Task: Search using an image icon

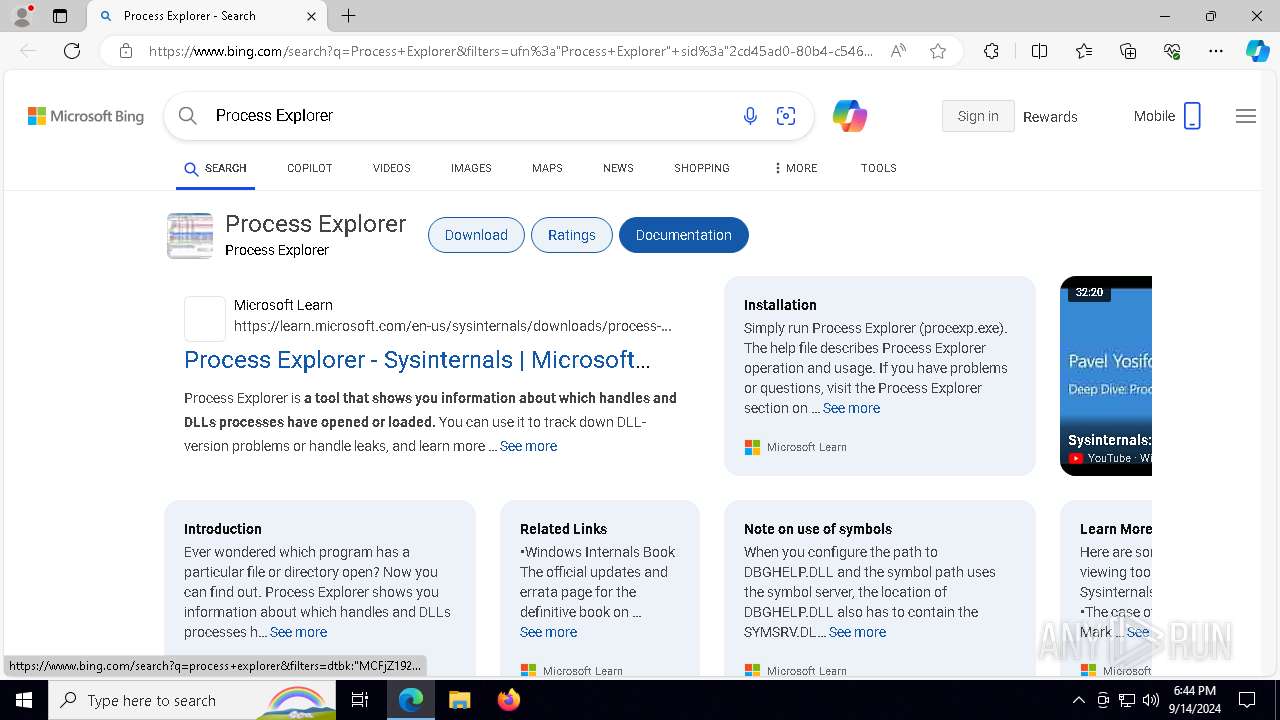Action: (x=786, y=116)
